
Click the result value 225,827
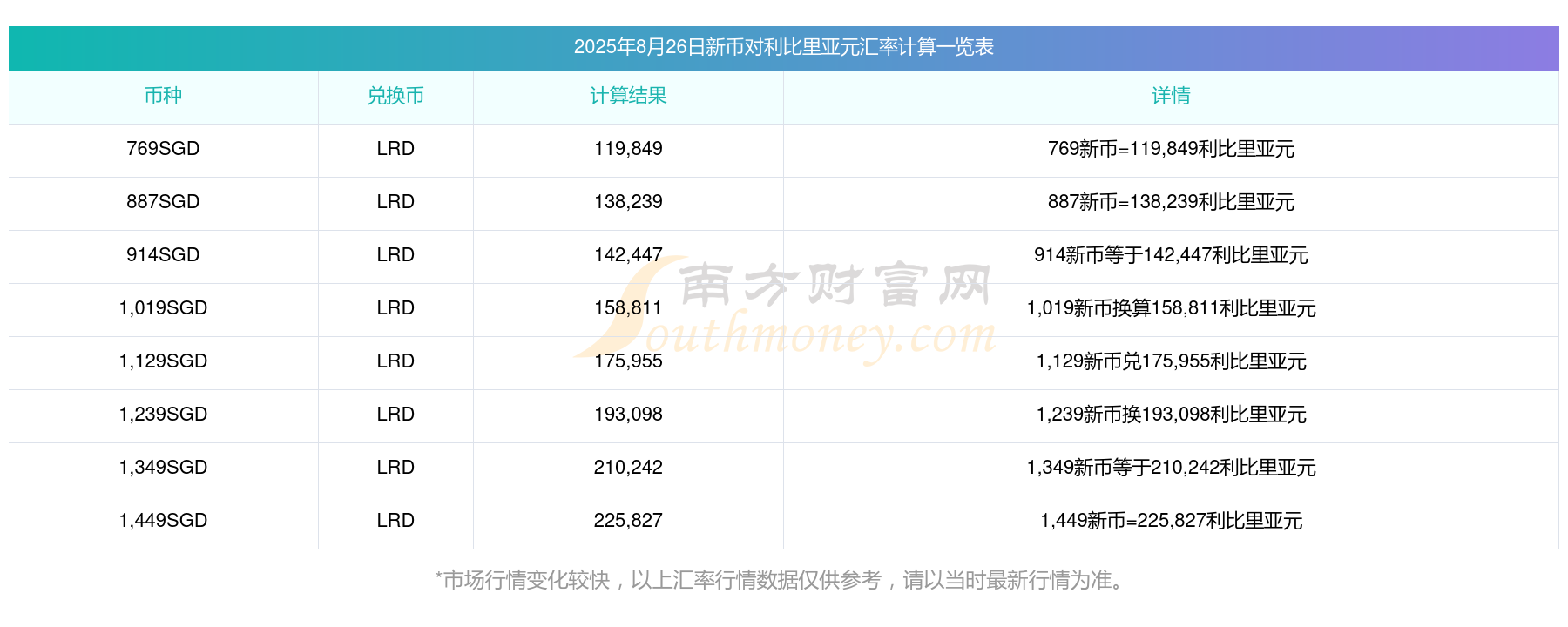click(628, 521)
